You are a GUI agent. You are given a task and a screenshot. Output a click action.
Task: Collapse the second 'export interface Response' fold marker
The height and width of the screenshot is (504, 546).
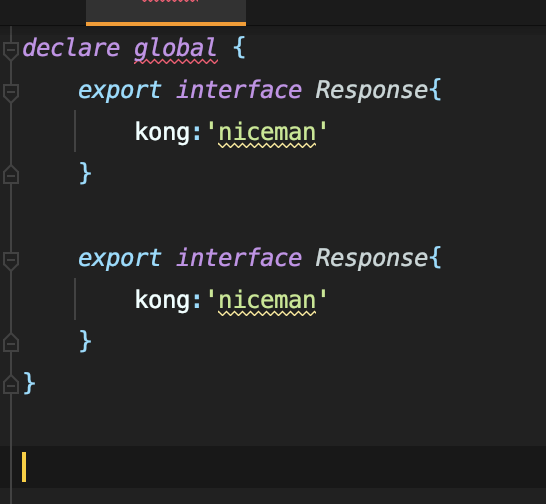11,261
